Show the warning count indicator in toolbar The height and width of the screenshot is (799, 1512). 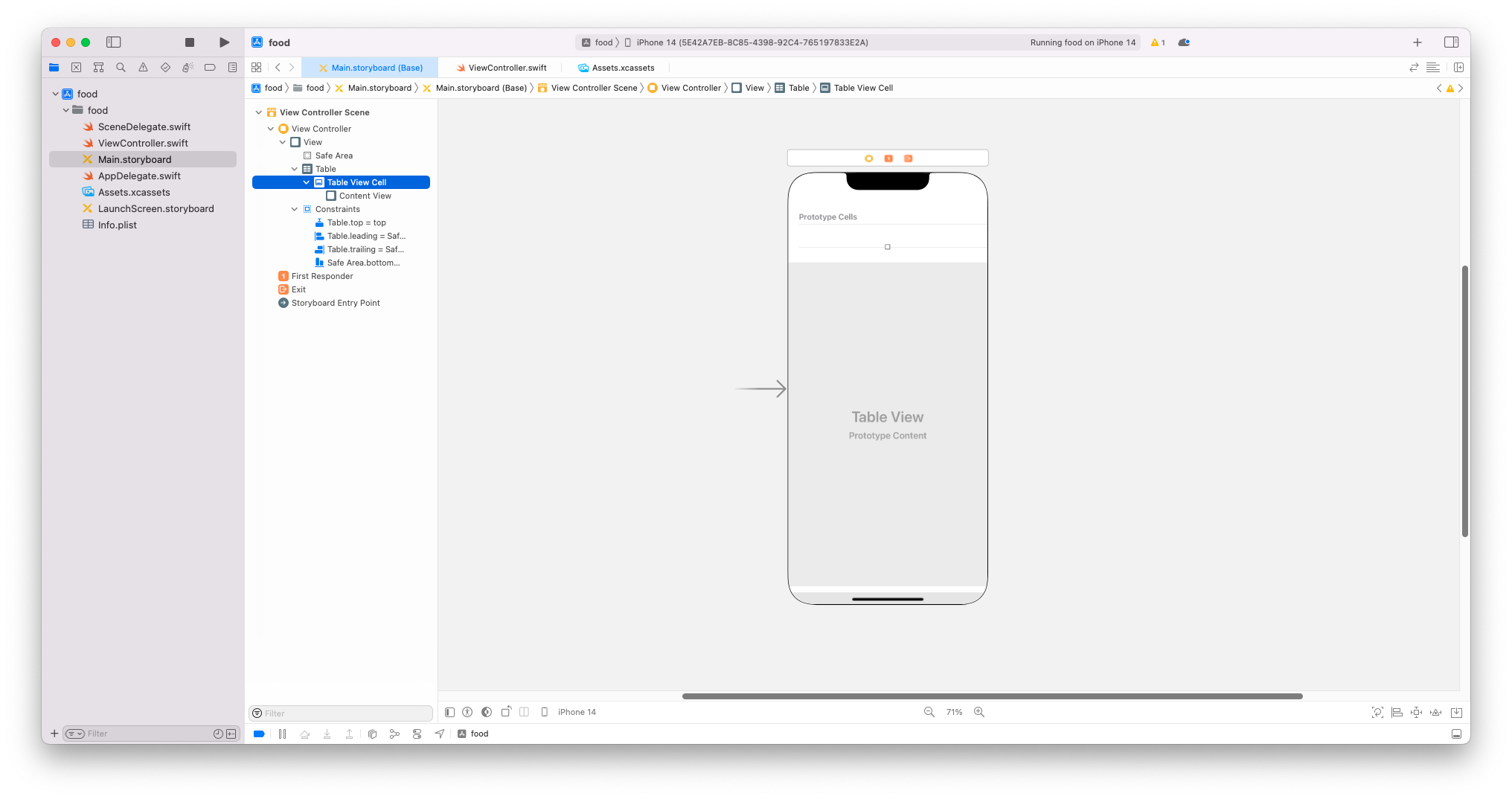pyautogui.click(x=1158, y=42)
